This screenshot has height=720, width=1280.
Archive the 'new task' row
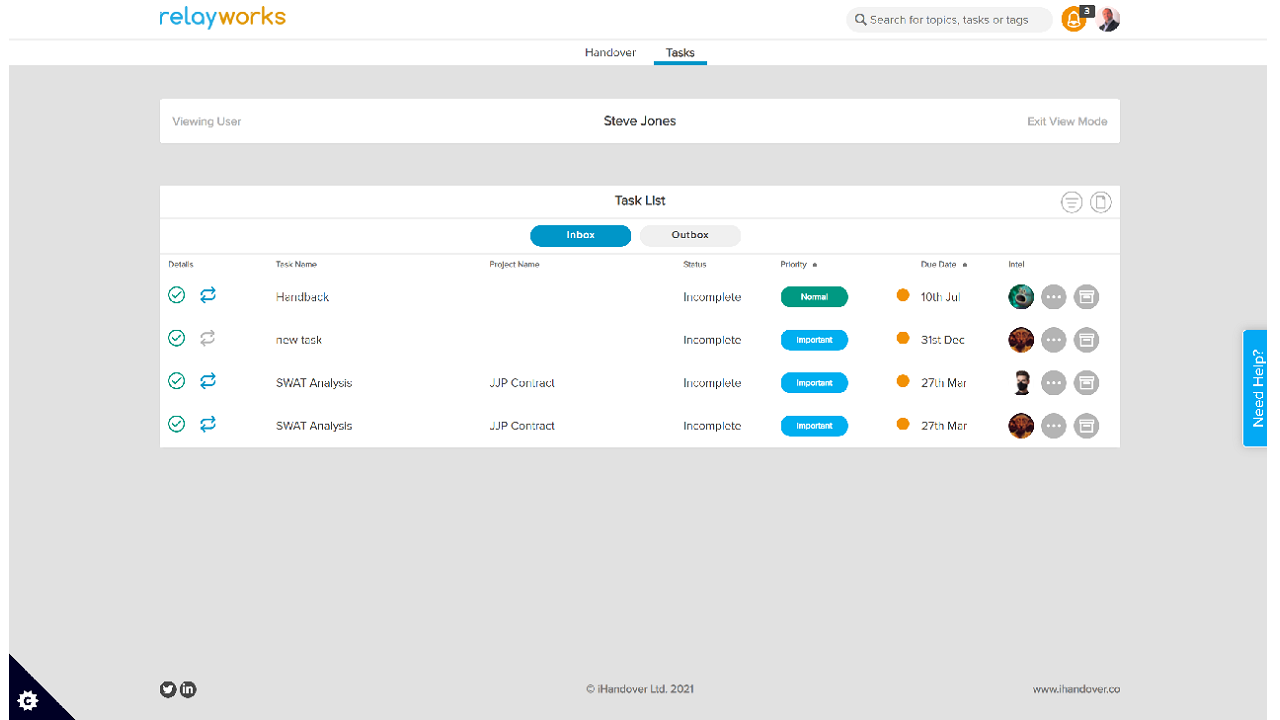point(1086,340)
